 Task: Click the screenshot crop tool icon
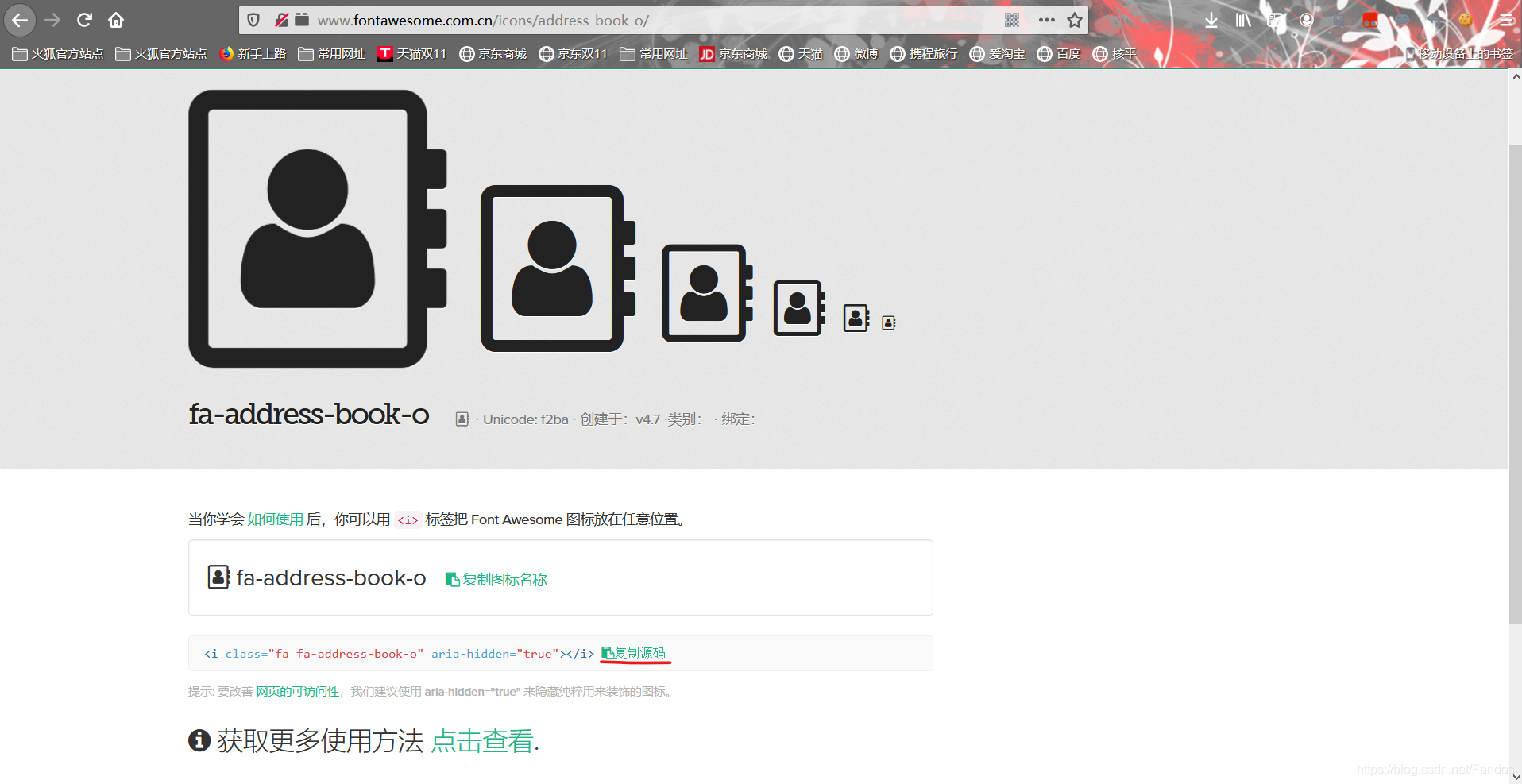point(1339,20)
